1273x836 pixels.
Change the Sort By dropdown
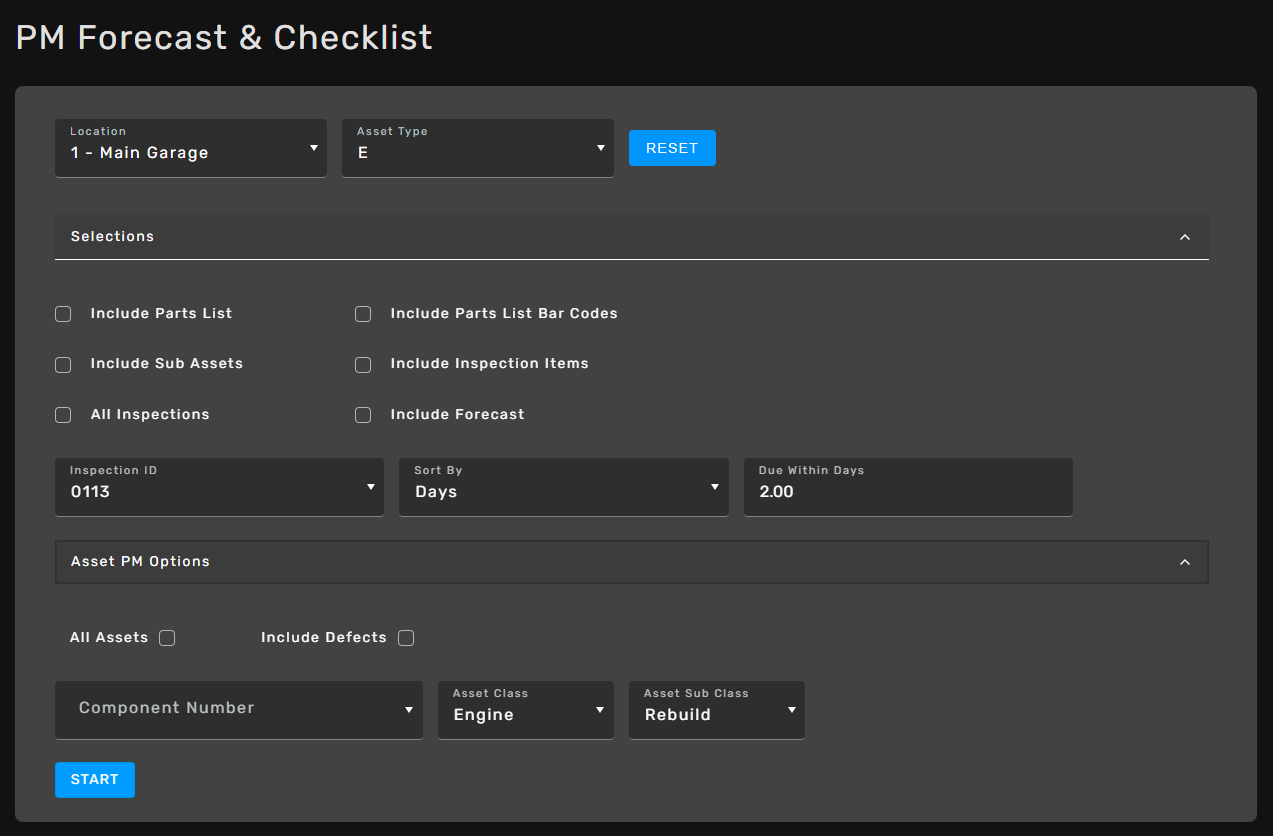pos(563,488)
